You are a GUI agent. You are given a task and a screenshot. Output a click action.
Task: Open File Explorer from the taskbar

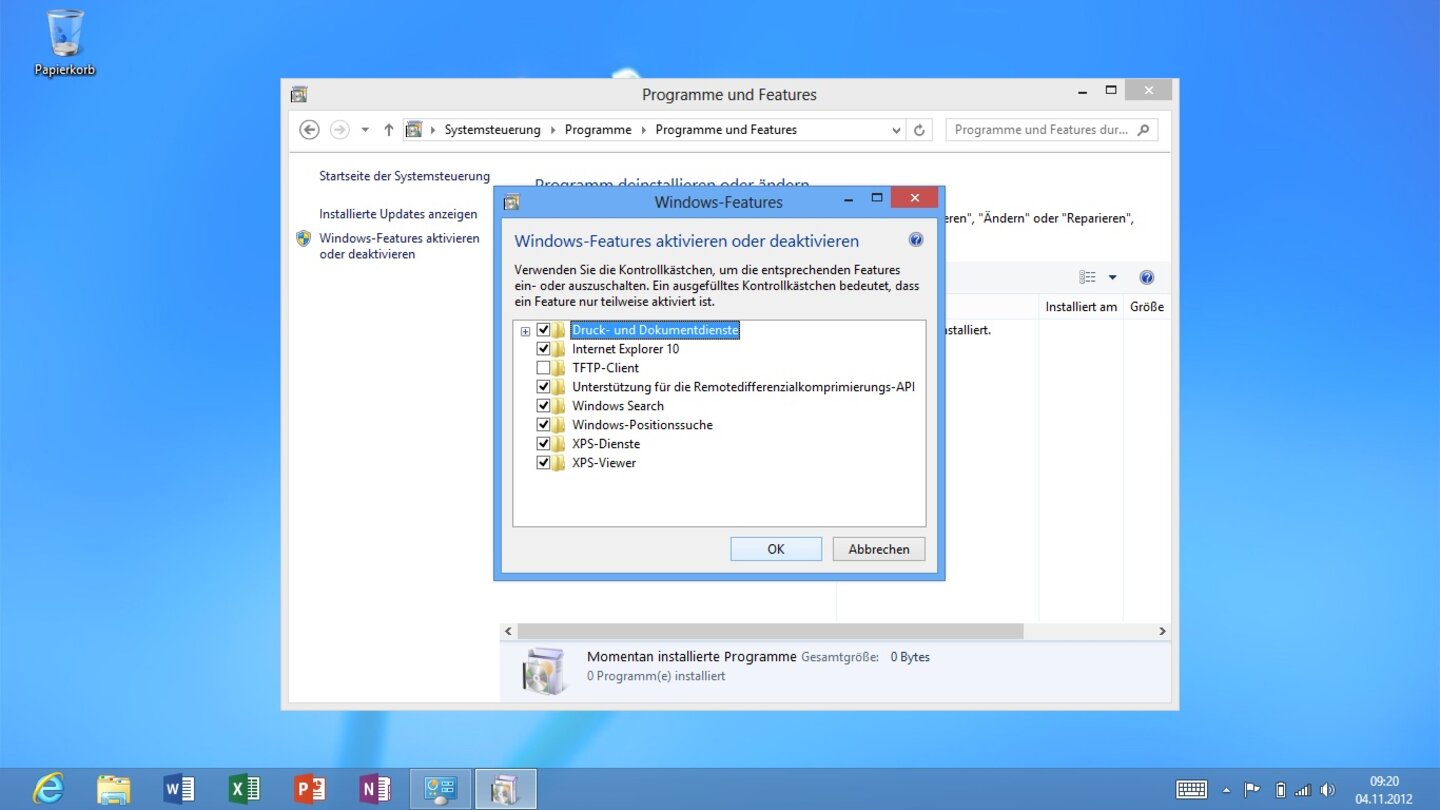click(x=113, y=789)
